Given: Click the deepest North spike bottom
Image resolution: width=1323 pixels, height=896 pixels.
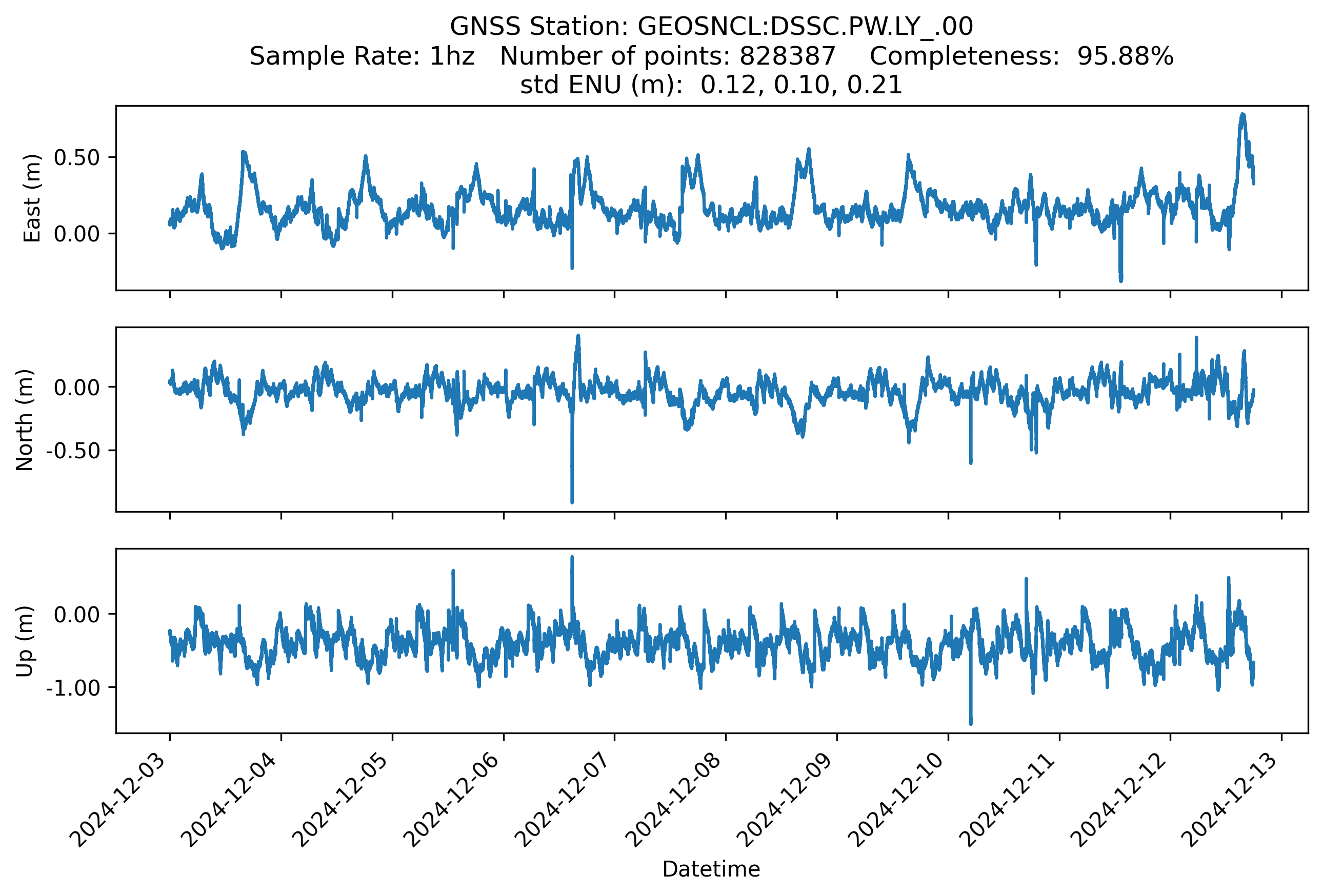Looking at the screenshot, I should [x=572, y=502].
